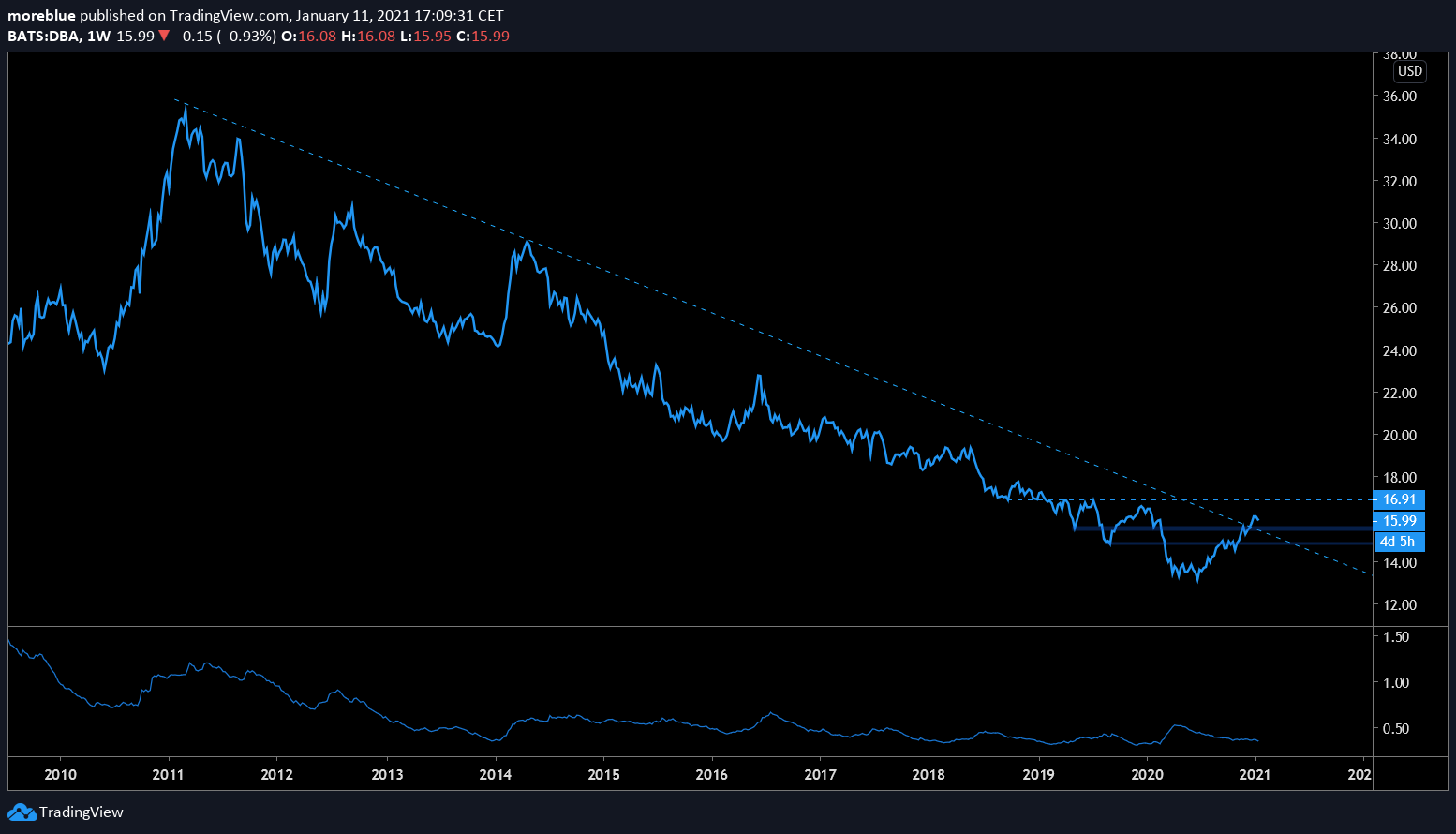Image resolution: width=1456 pixels, height=834 pixels.
Task: Click 2011 on the time axis
Action: (169, 774)
